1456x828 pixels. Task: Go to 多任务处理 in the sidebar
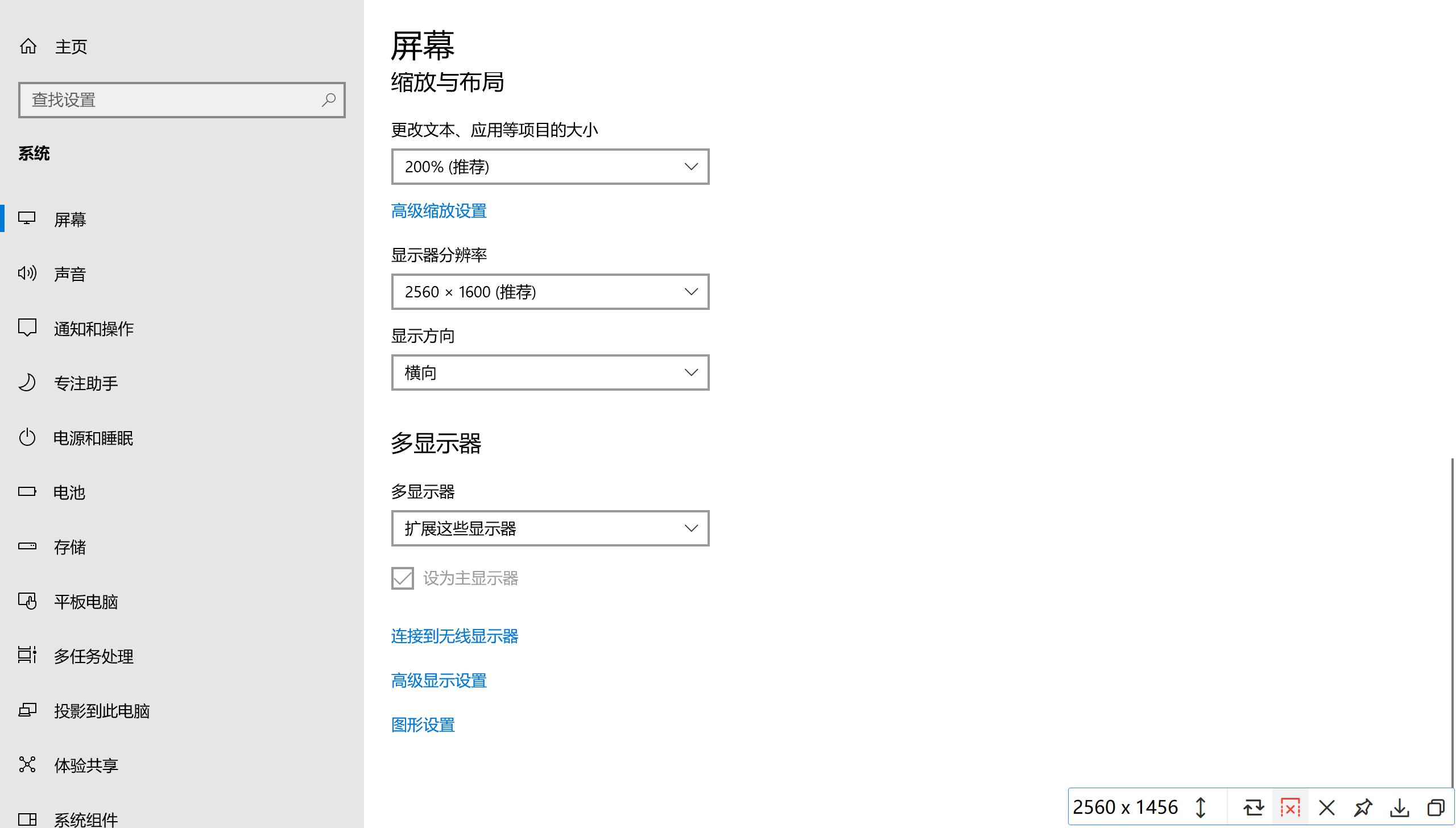[x=93, y=656]
